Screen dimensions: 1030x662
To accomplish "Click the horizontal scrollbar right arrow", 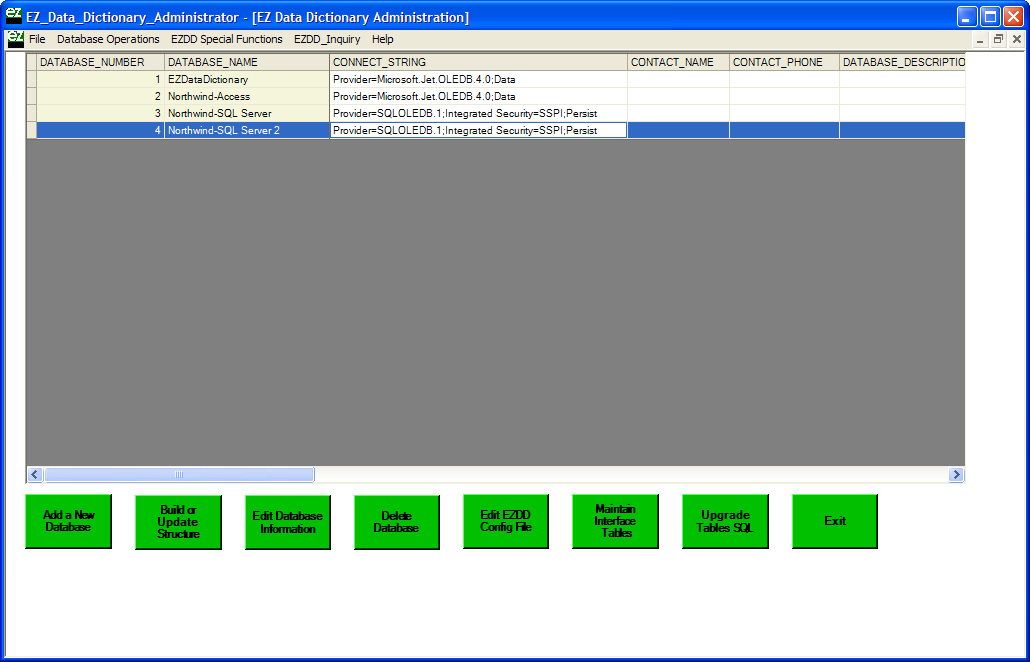I will tap(956, 475).
